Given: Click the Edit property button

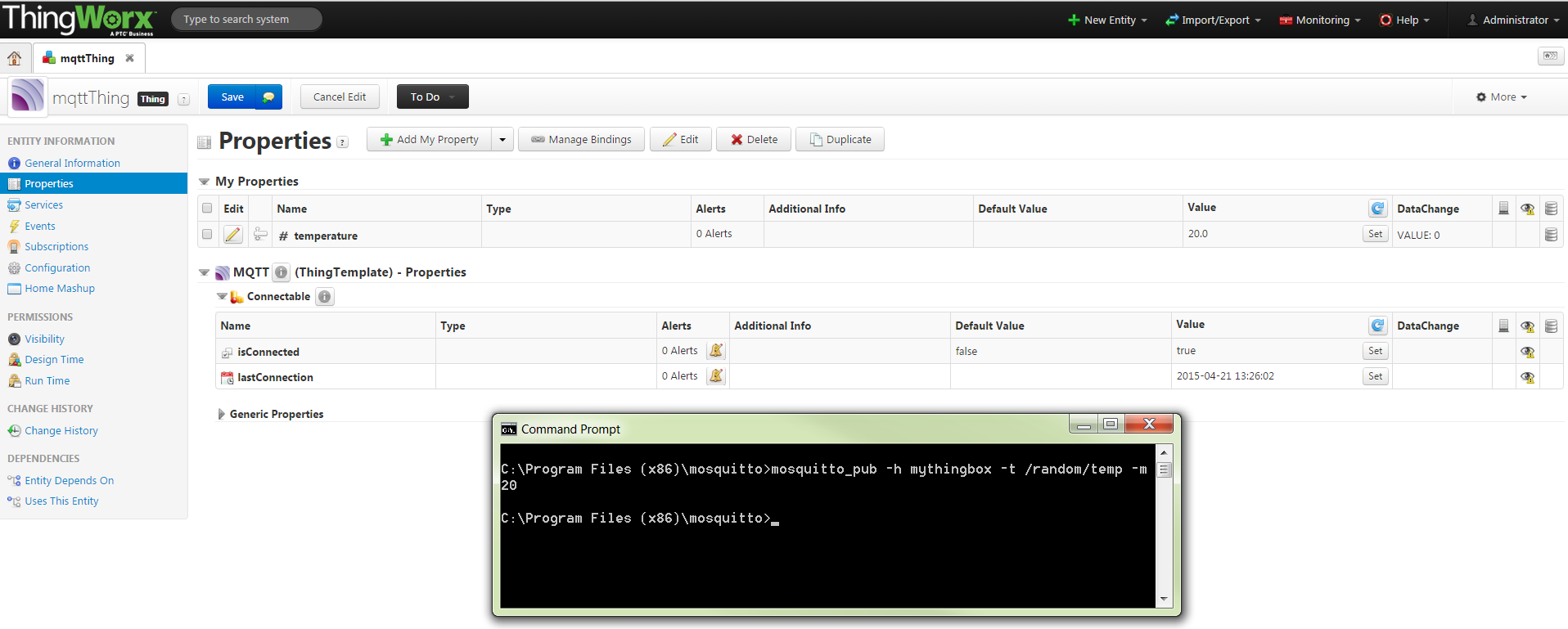Looking at the screenshot, I should 681,140.
